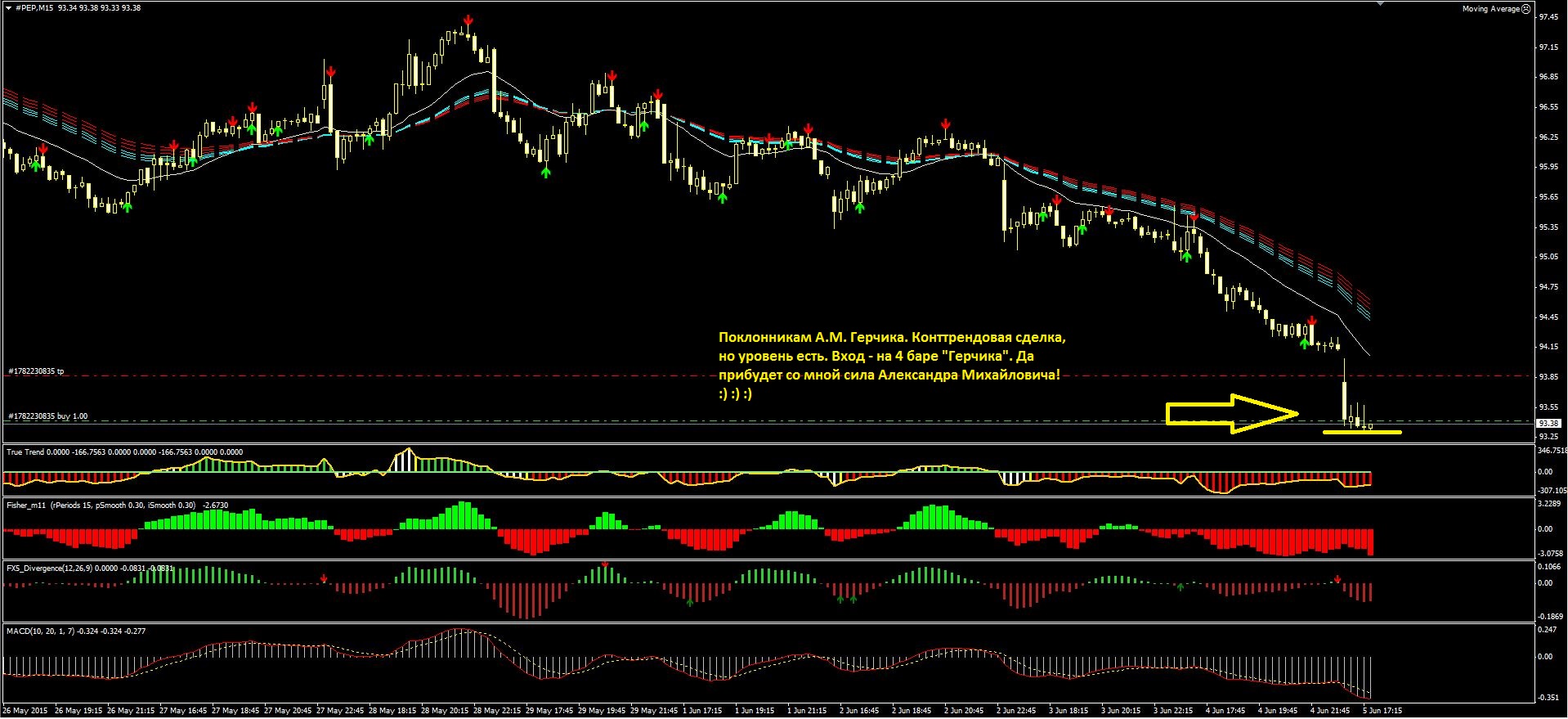Image resolution: width=1568 pixels, height=719 pixels.
Task: Click the 93.85 price scale value
Action: point(1548,376)
